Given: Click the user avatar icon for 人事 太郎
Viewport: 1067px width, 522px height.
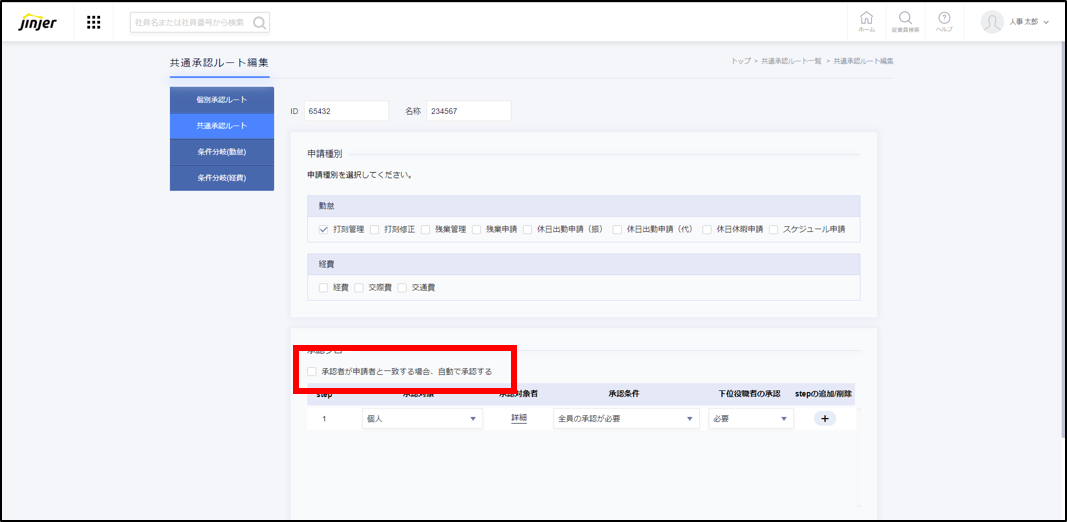Looking at the screenshot, I should (x=991, y=22).
